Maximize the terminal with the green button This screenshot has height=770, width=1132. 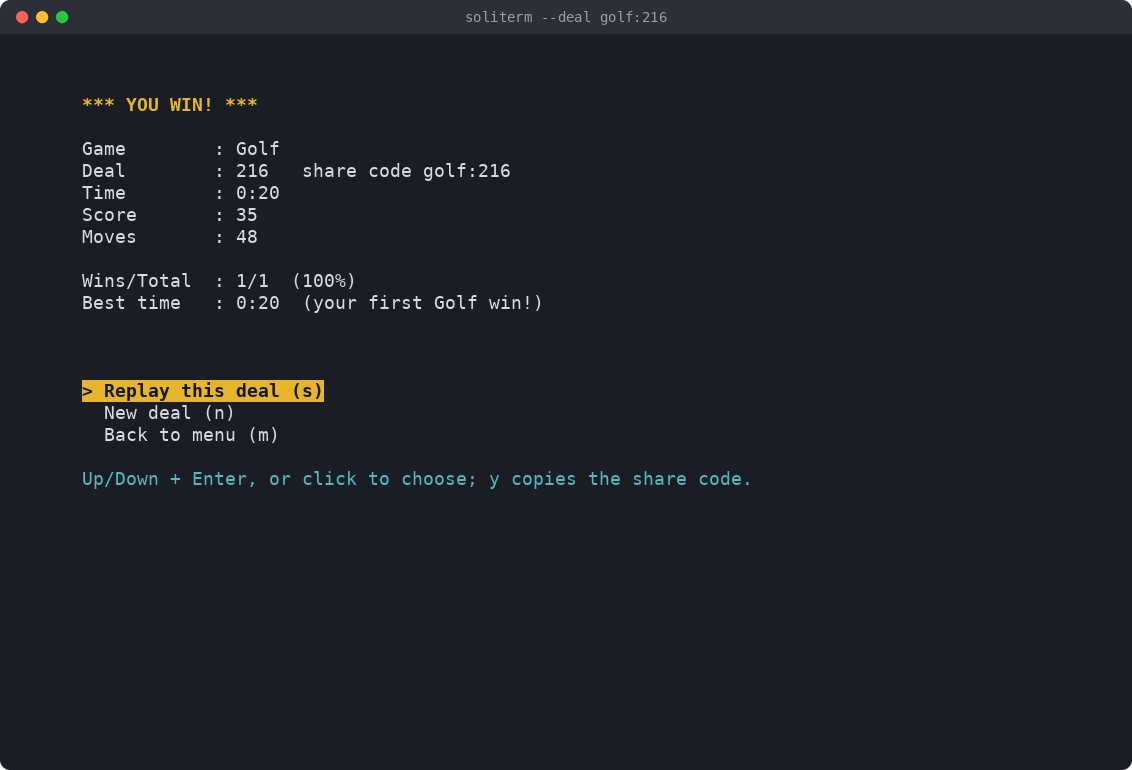pos(62,17)
